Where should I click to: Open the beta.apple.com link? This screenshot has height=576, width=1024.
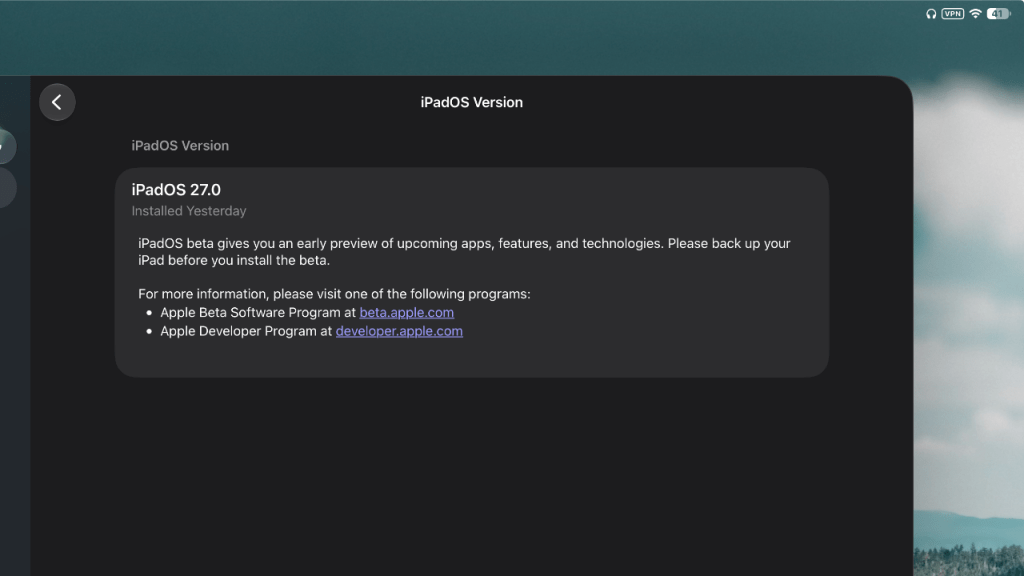(406, 312)
